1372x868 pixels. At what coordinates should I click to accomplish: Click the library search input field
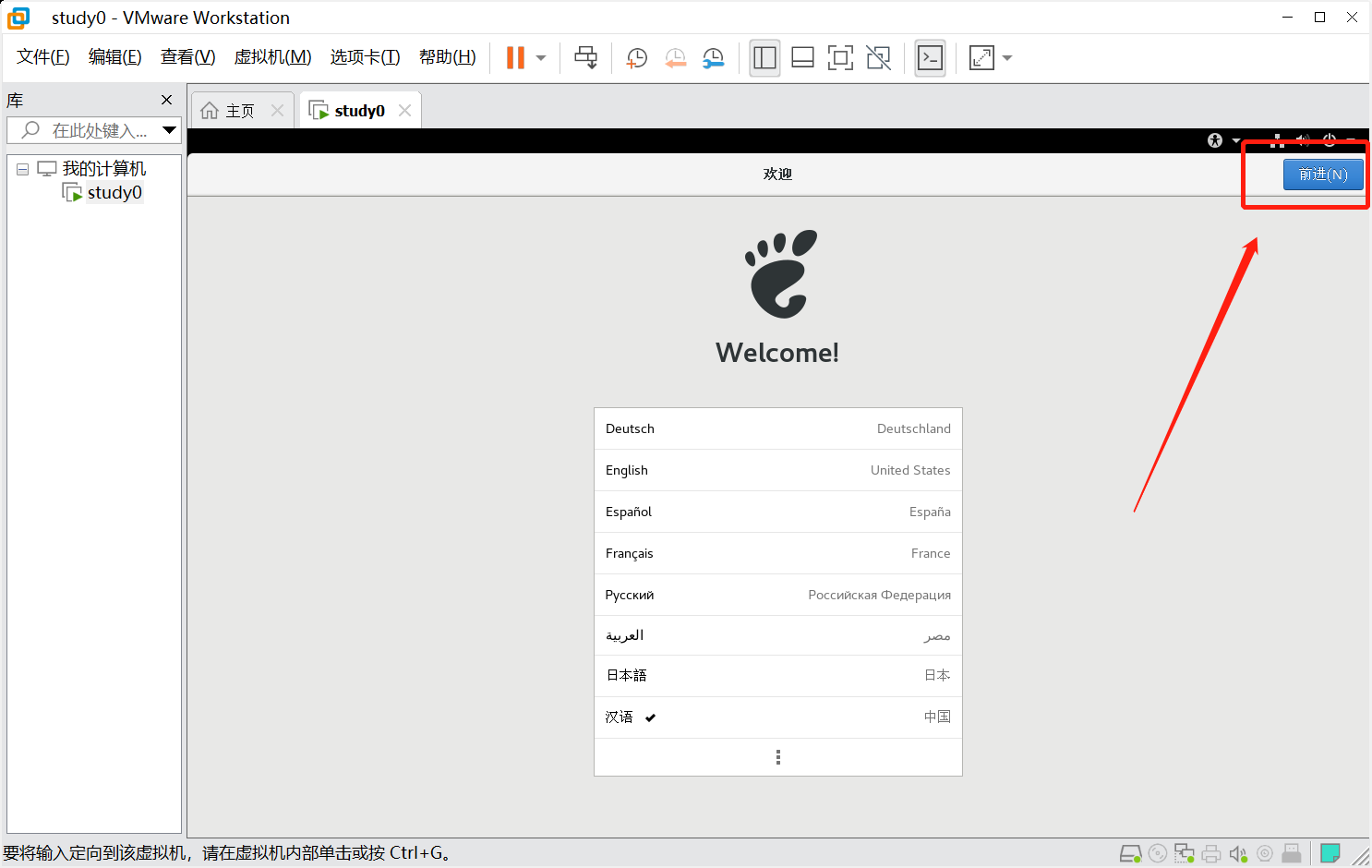[x=94, y=130]
